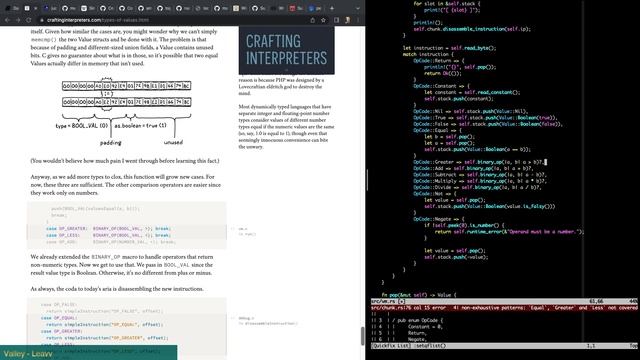Go back in Chrome browser history
The height and width of the screenshot is (360, 640).
click(7, 20)
